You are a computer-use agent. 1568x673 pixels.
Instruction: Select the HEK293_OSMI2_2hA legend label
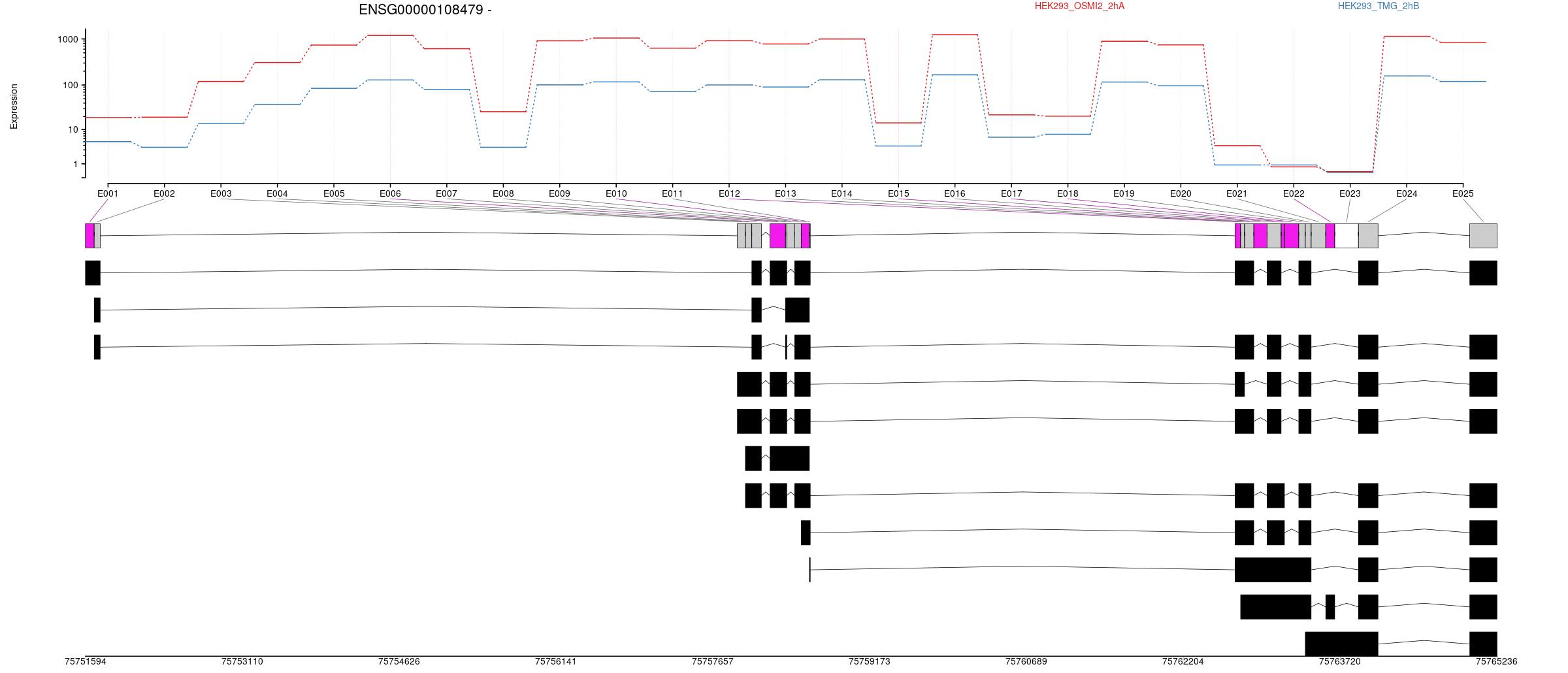click(x=1079, y=6)
